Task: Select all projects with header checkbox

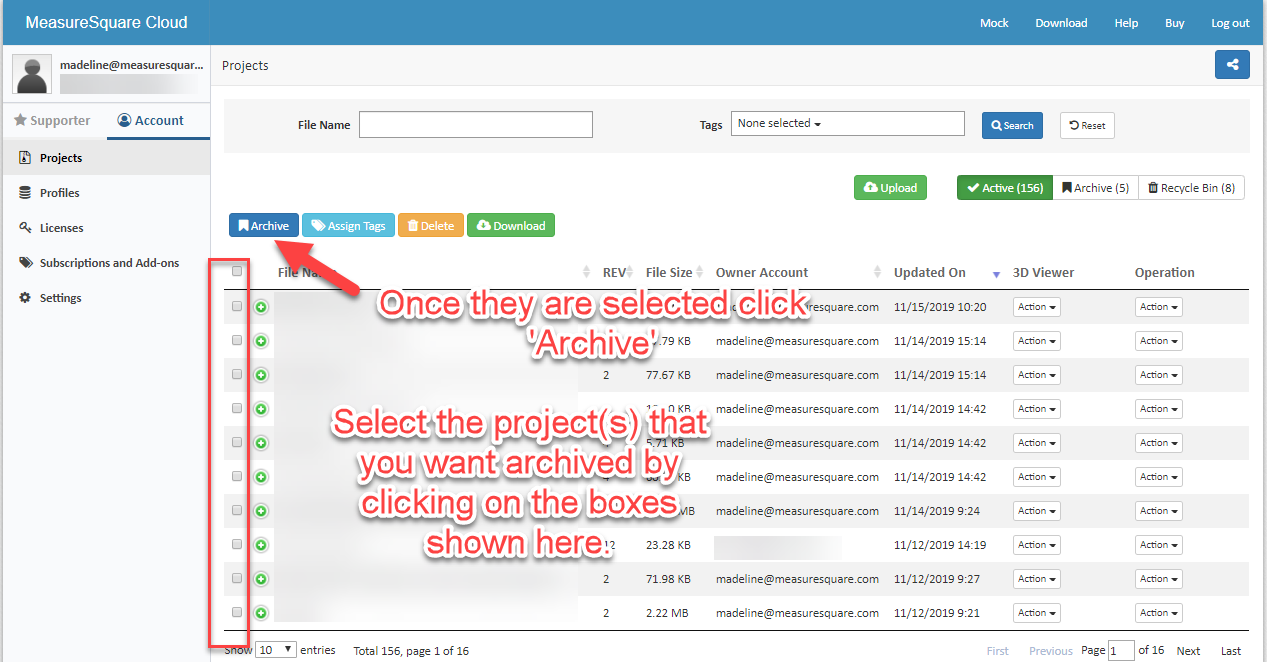Action: click(x=237, y=271)
